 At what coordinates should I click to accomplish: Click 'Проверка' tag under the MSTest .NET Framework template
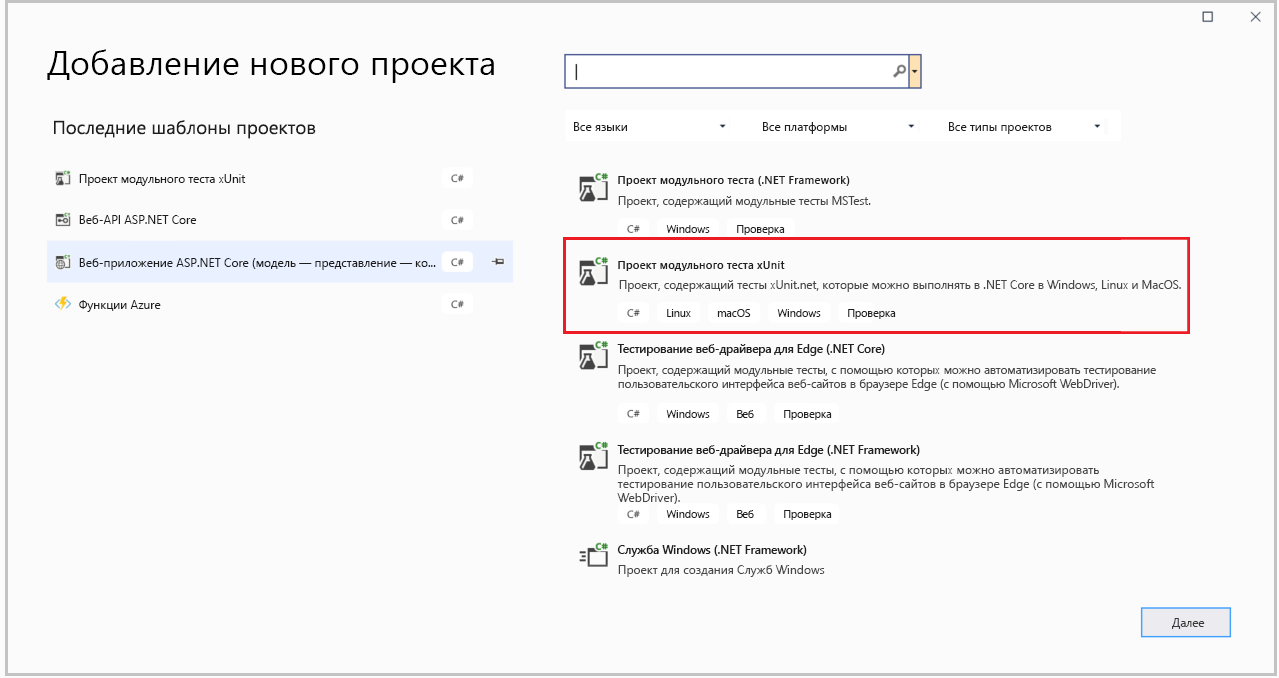[760, 229]
